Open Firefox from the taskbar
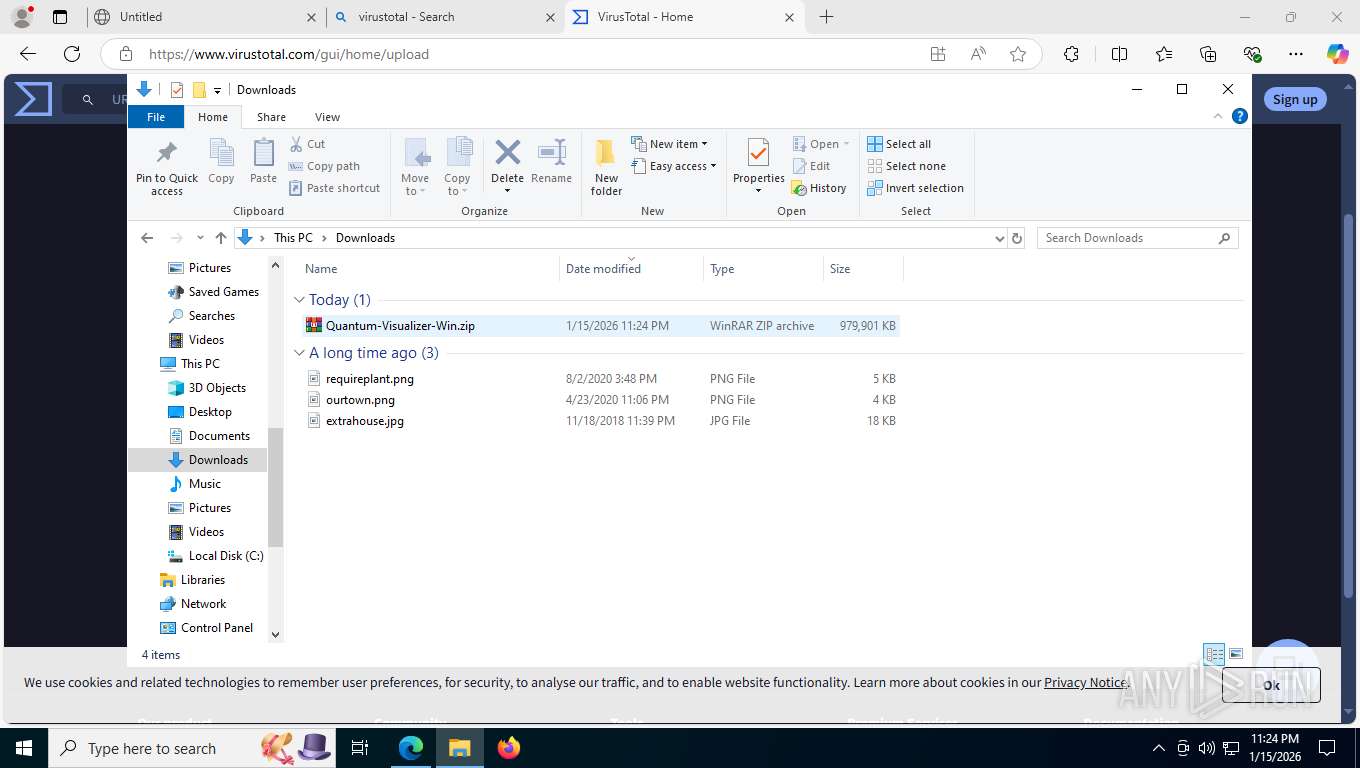This screenshot has height=768, width=1360. point(509,748)
